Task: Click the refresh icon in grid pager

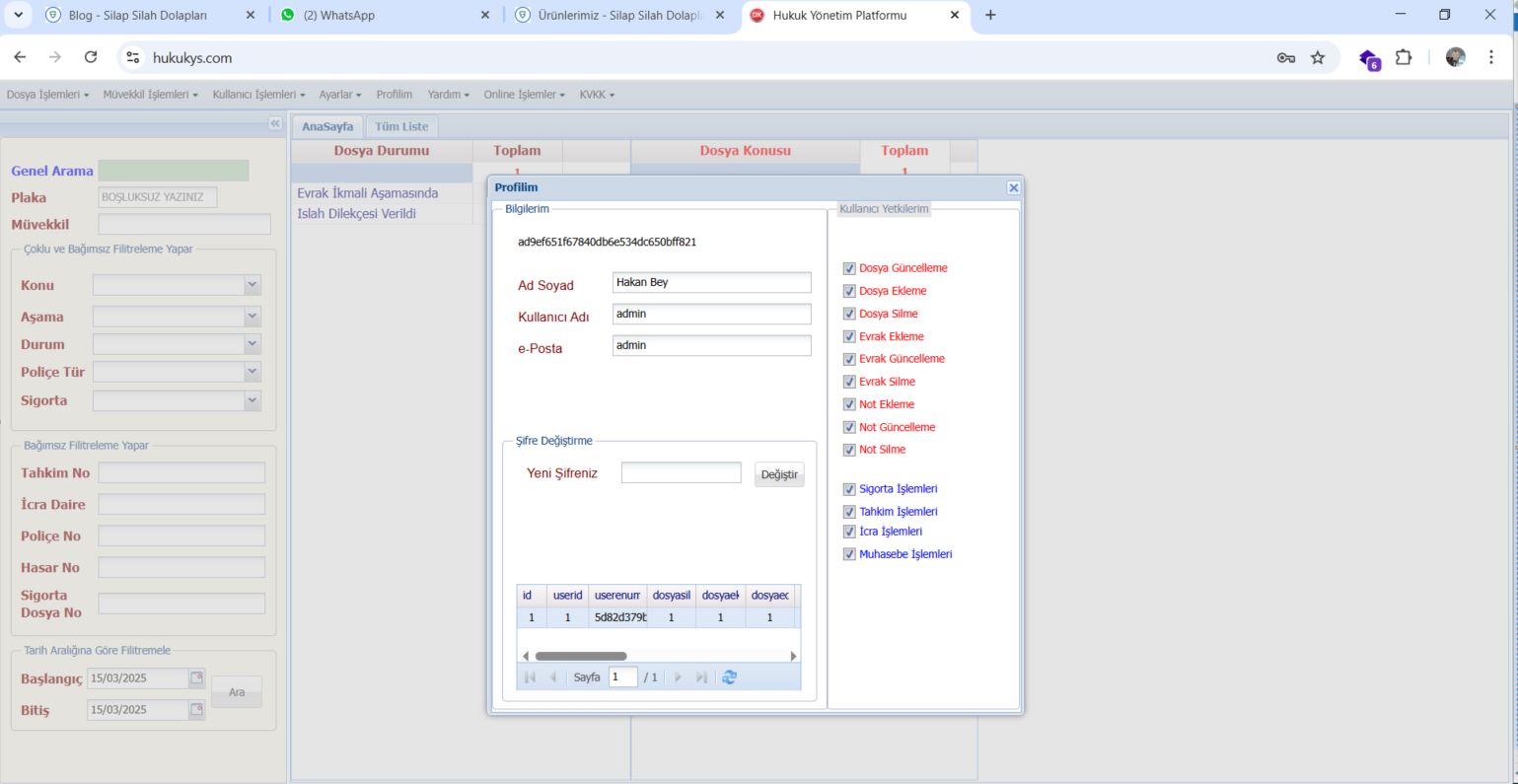Action: point(729,677)
